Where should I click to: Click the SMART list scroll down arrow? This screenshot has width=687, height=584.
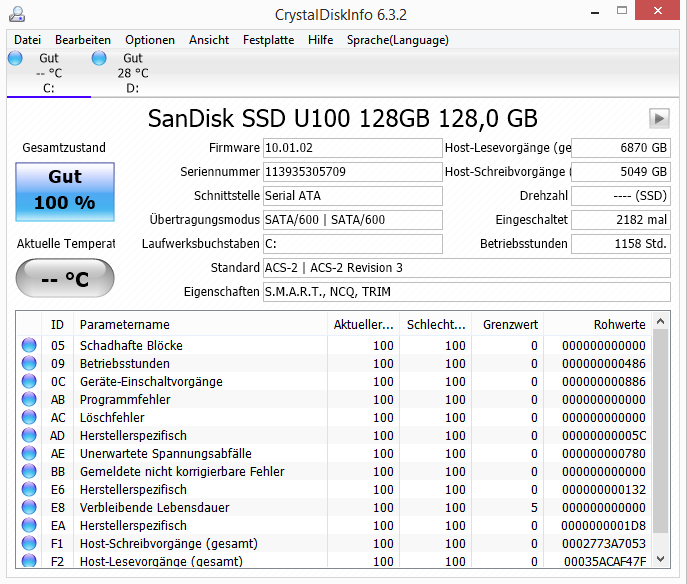click(x=661, y=559)
